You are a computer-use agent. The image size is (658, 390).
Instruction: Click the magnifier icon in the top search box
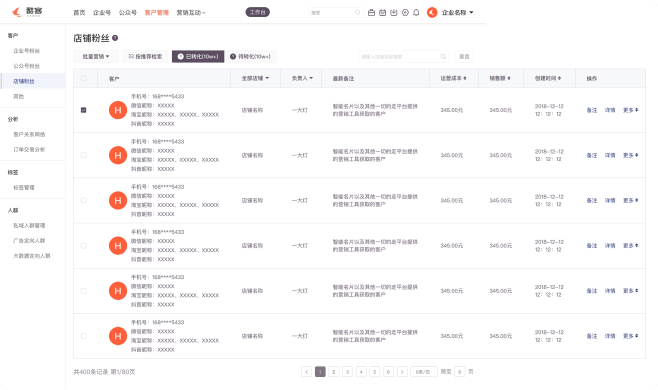358,13
